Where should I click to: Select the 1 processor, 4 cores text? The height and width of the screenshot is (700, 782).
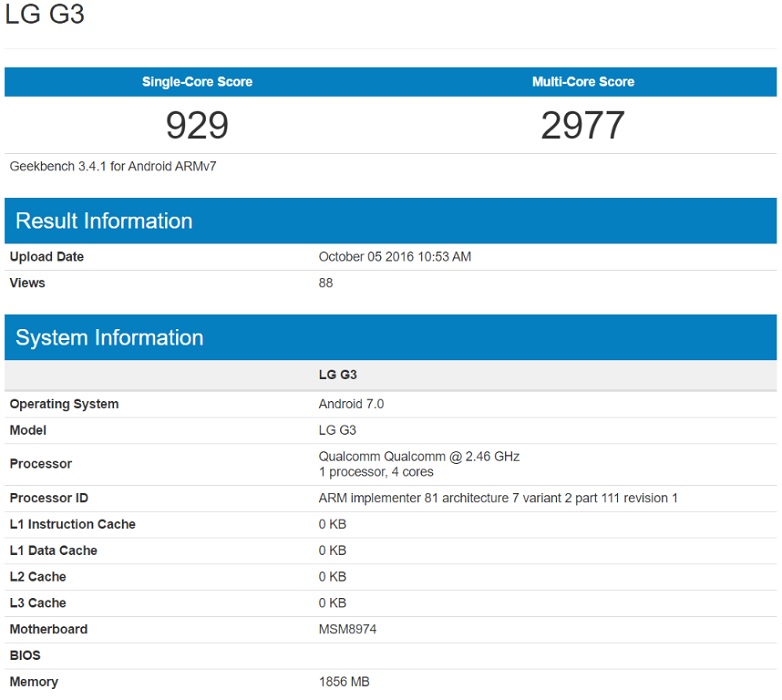coord(376,472)
